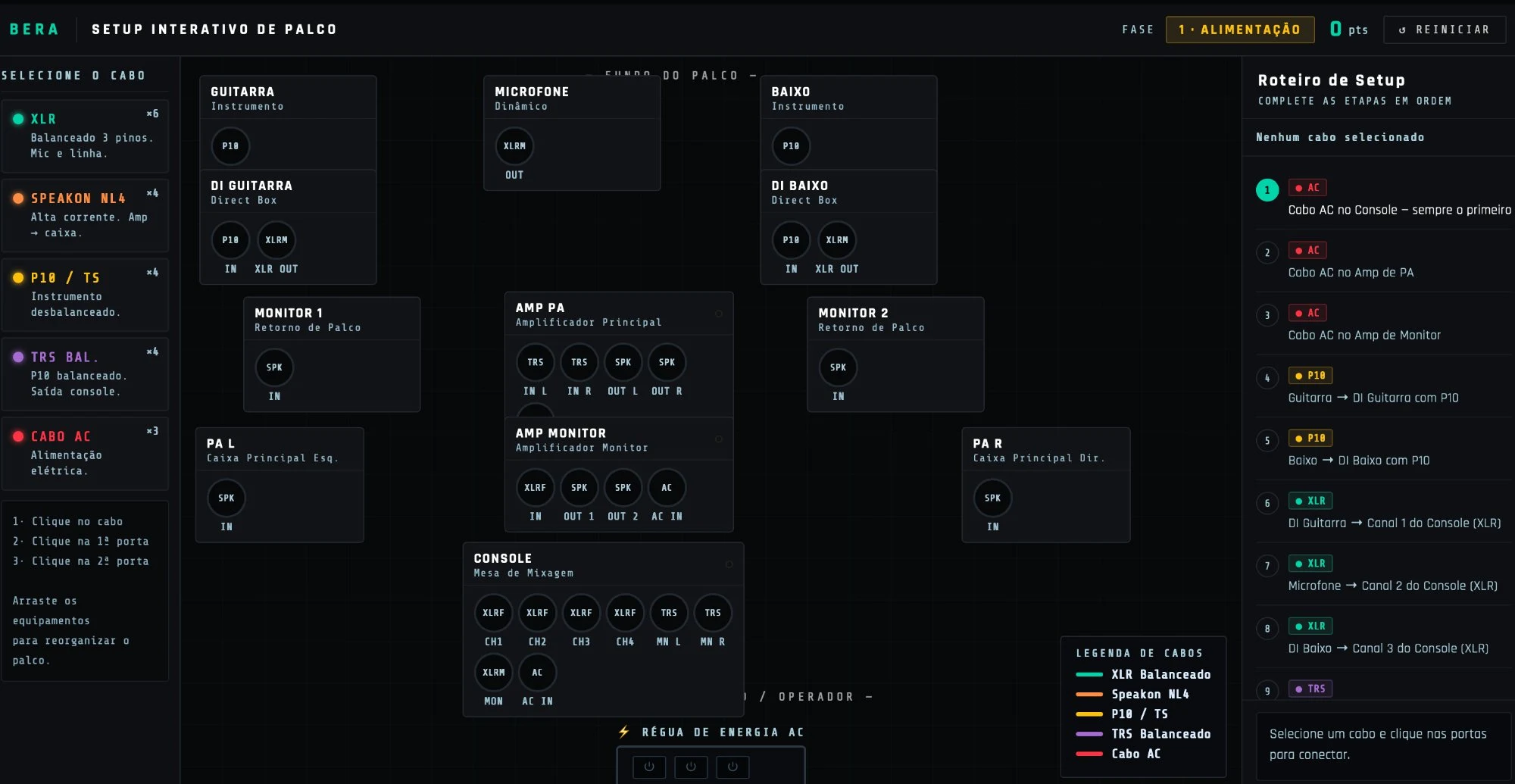Viewport: 1515px width, 784px height.
Task: Select the Cabo AC cable type
Action: 85,453
